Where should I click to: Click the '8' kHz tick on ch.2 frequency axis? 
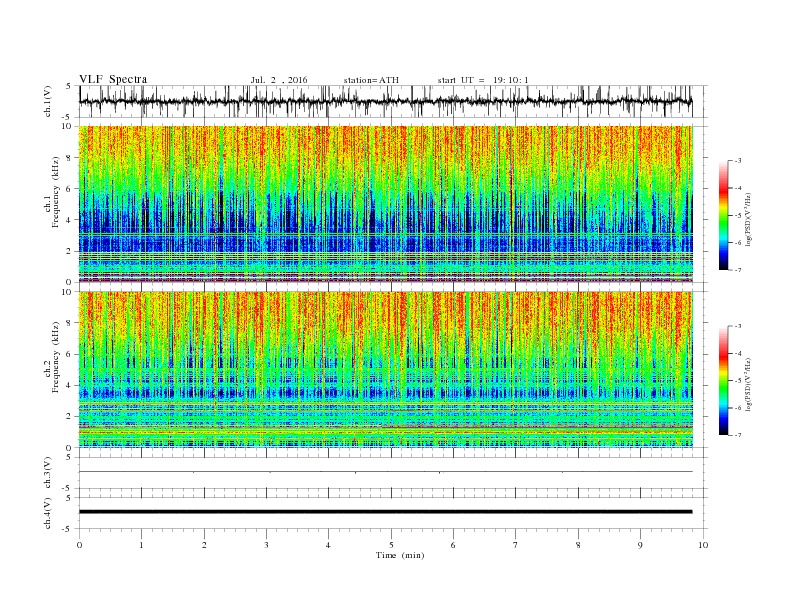pos(70,323)
